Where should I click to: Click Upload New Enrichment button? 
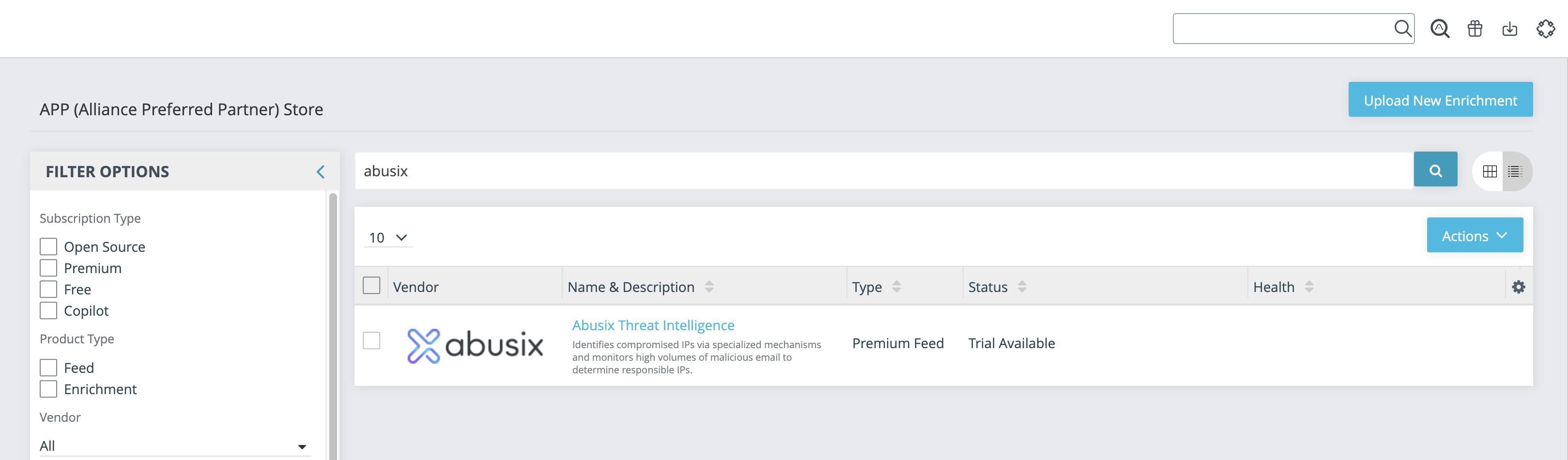1440,100
